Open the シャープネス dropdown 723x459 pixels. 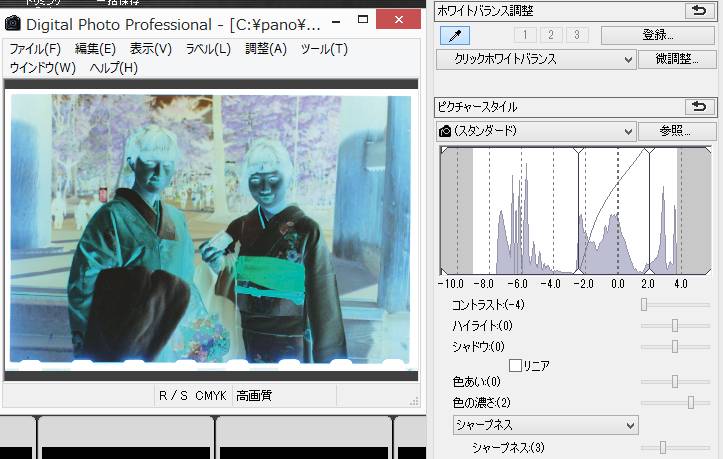tap(545, 425)
